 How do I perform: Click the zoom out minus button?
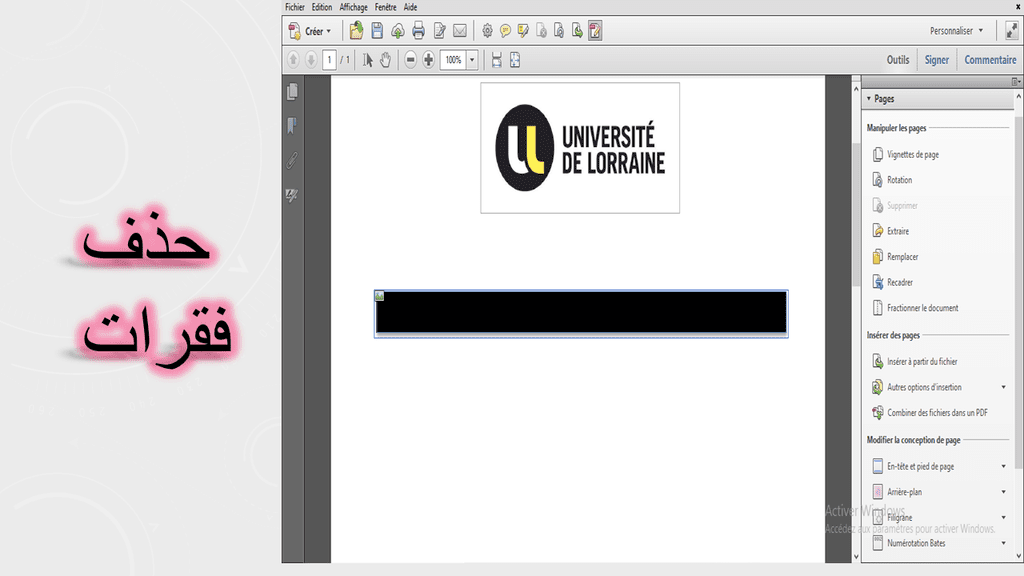pos(411,60)
